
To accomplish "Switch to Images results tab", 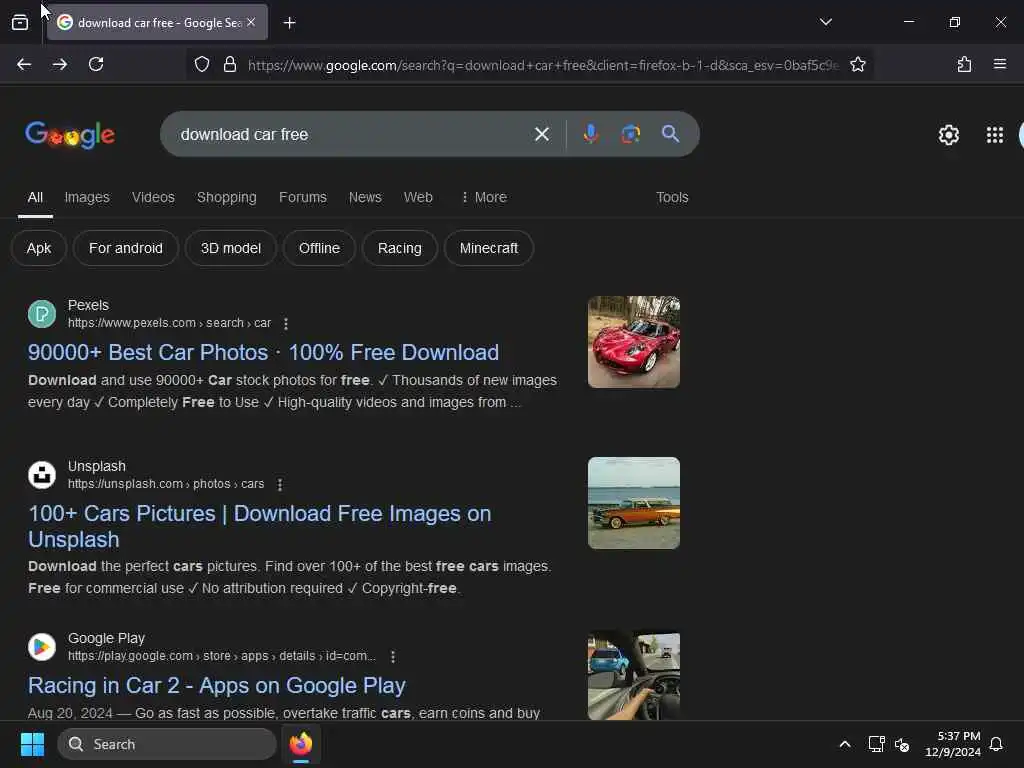I will (x=87, y=197).
